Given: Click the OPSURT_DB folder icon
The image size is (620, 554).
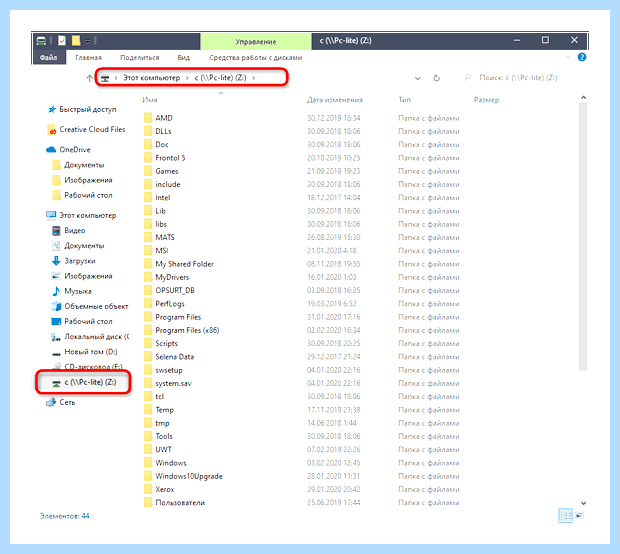Looking at the screenshot, I should pos(148,290).
